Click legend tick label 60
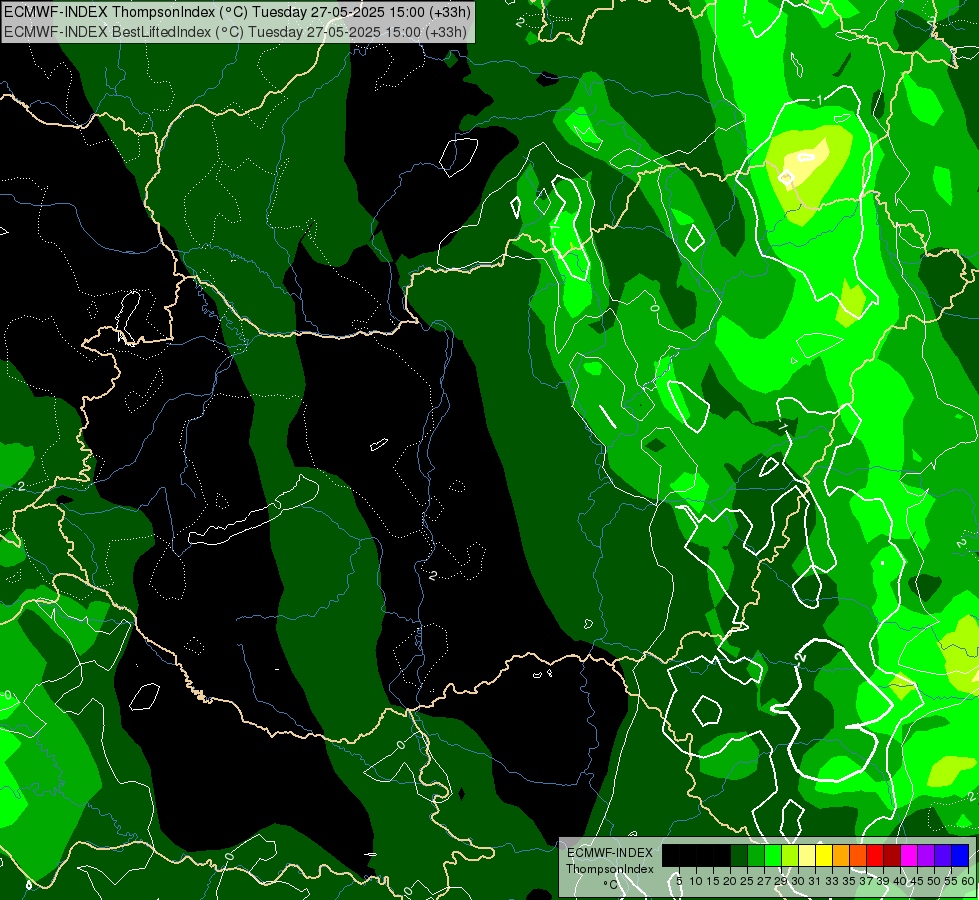The height and width of the screenshot is (900, 979). click(968, 881)
